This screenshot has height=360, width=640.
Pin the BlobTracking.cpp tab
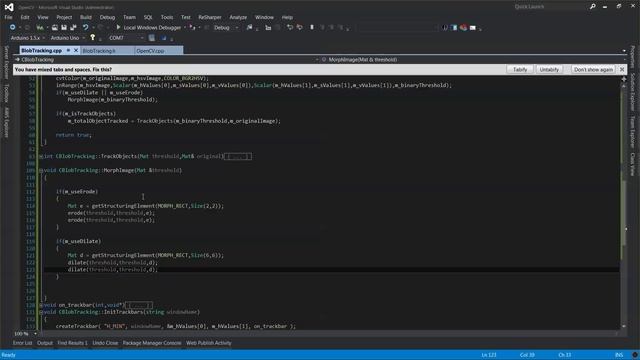pyautogui.click(x=68, y=50)
